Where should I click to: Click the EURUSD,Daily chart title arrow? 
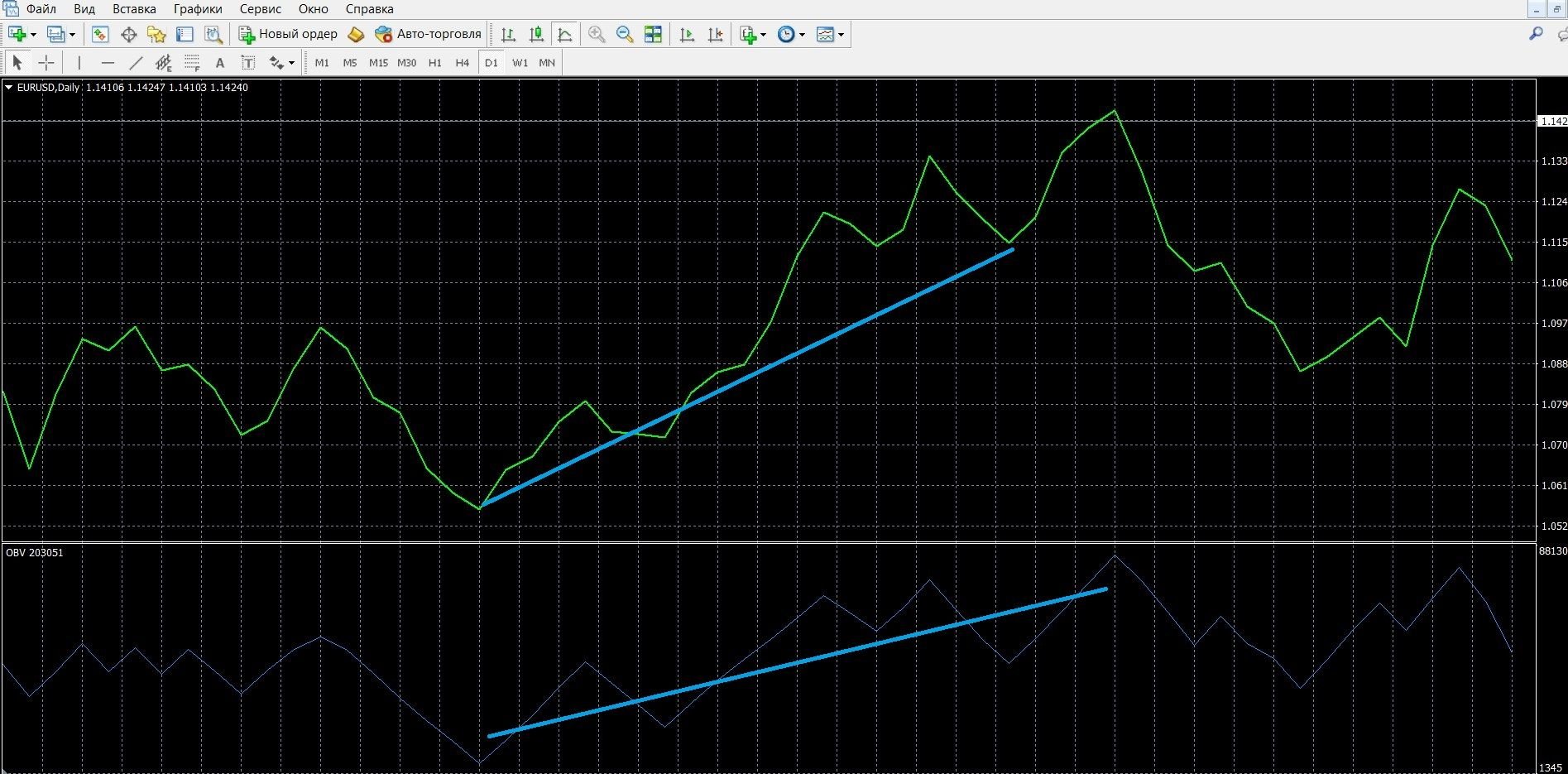click(x=8, y=87)
